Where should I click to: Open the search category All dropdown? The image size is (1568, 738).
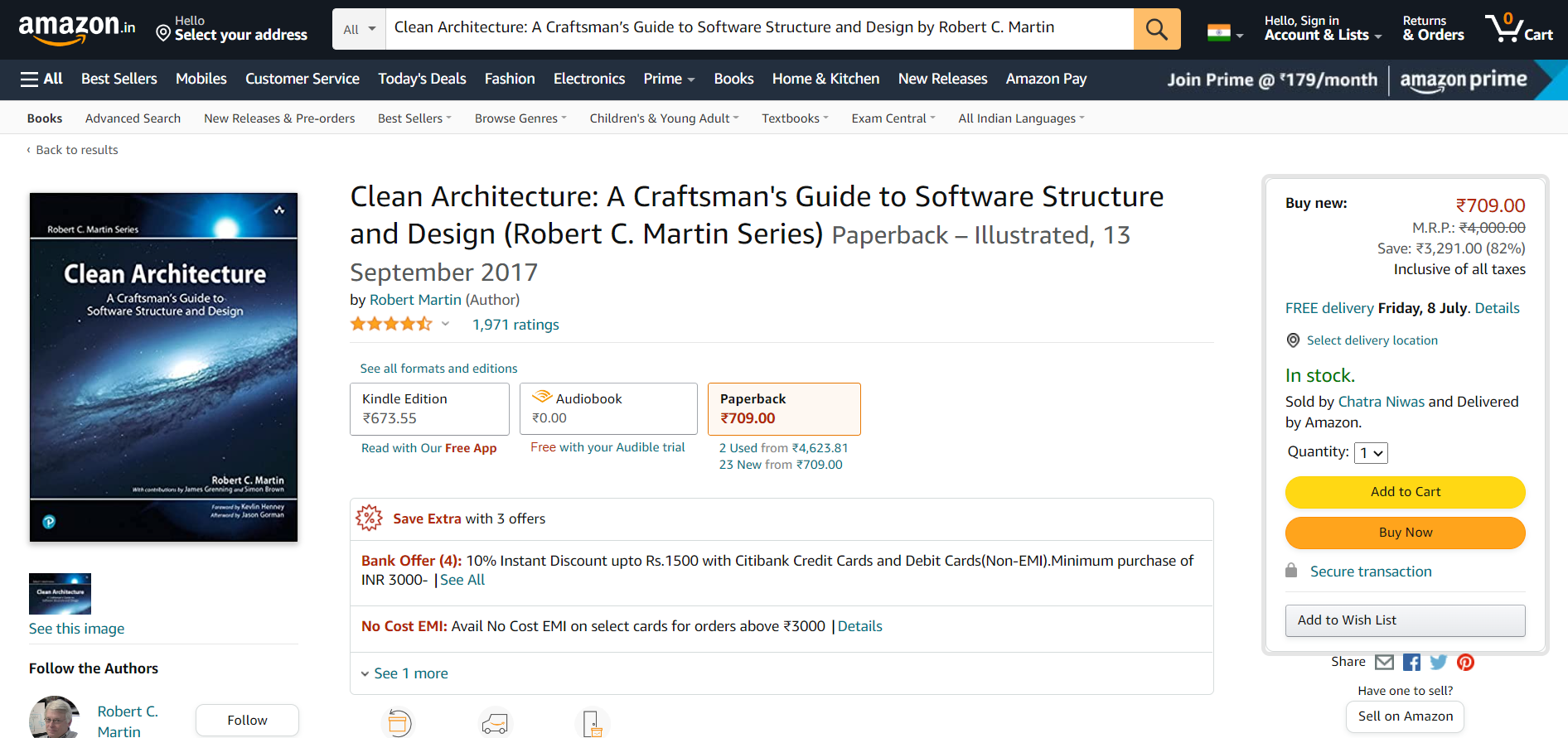click(x=360, y=29)
